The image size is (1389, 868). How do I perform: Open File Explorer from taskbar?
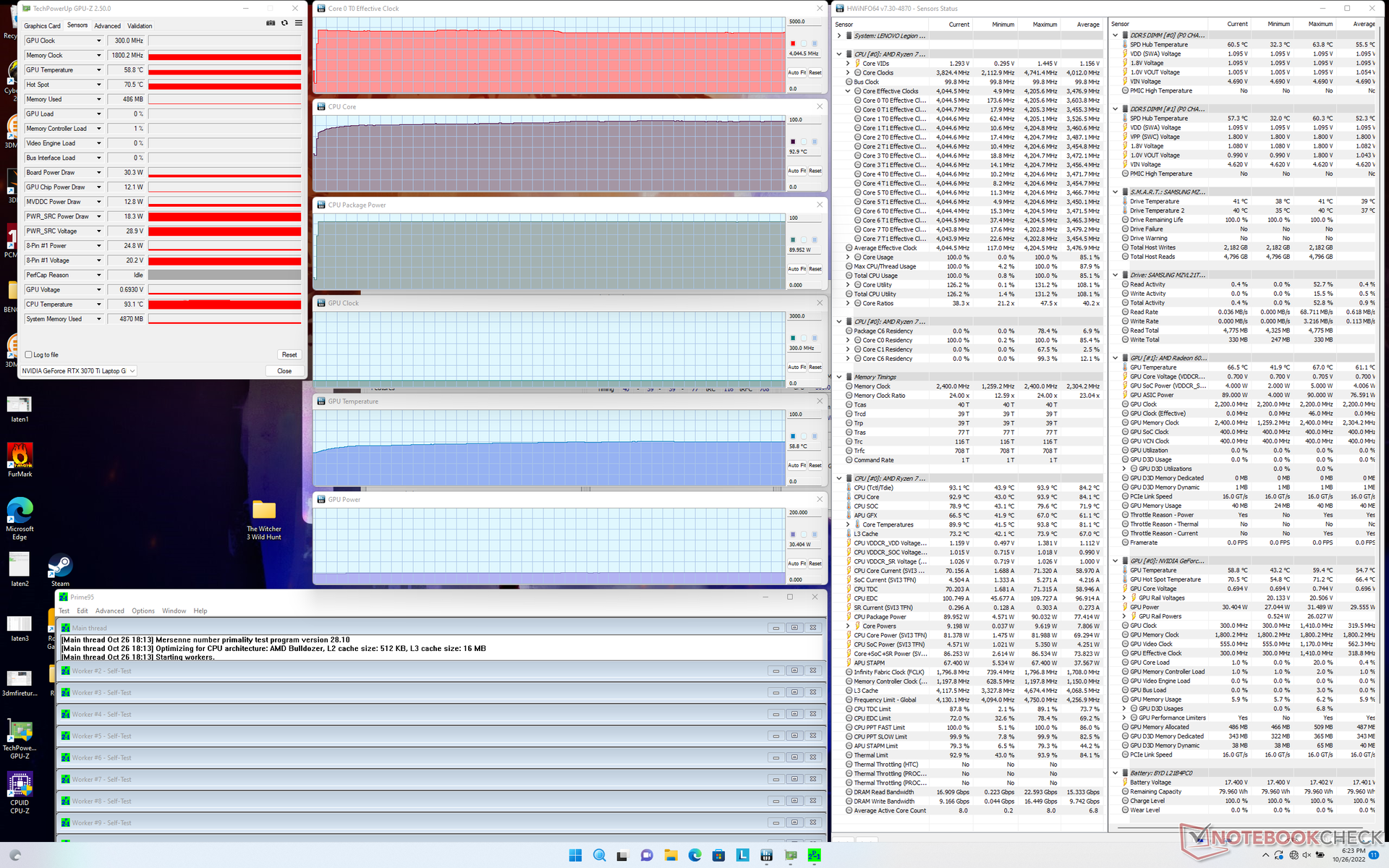[671, 856]
